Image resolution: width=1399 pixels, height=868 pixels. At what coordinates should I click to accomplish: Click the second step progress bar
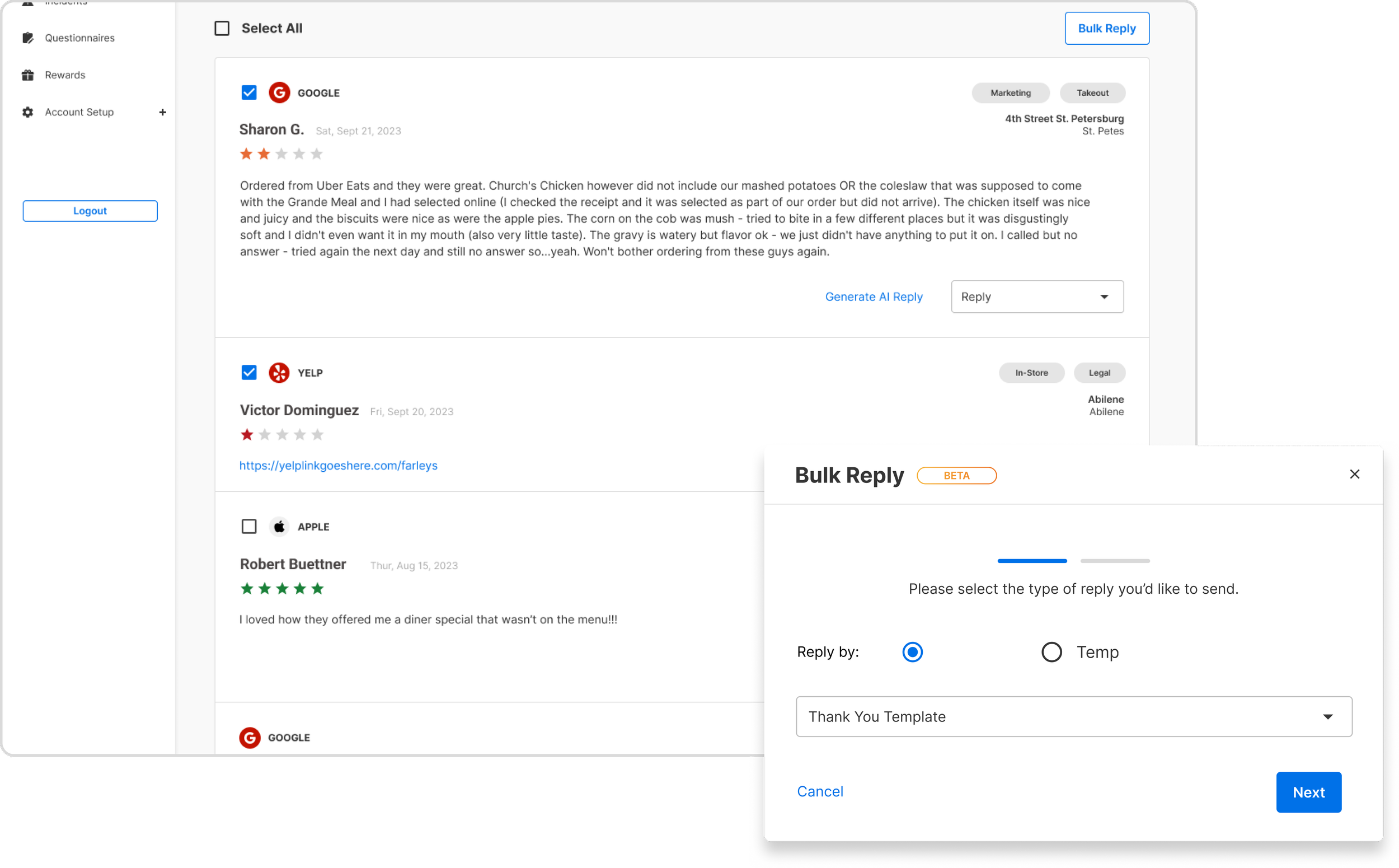[x=1115, y=561]
